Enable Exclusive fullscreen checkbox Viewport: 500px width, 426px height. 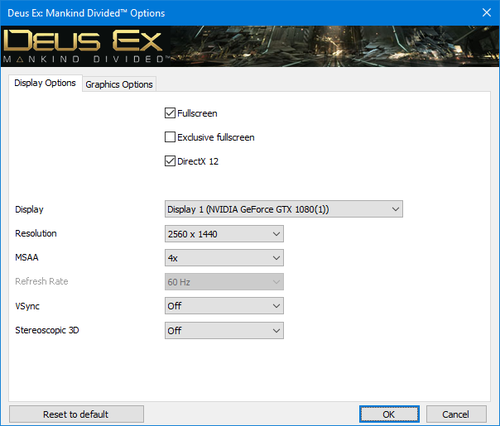170,137
